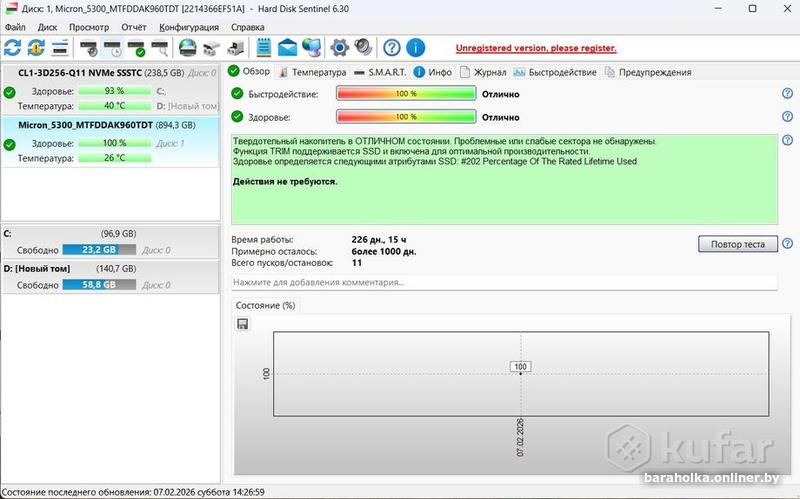Open the Журнал tab

(x=483, y=72)
